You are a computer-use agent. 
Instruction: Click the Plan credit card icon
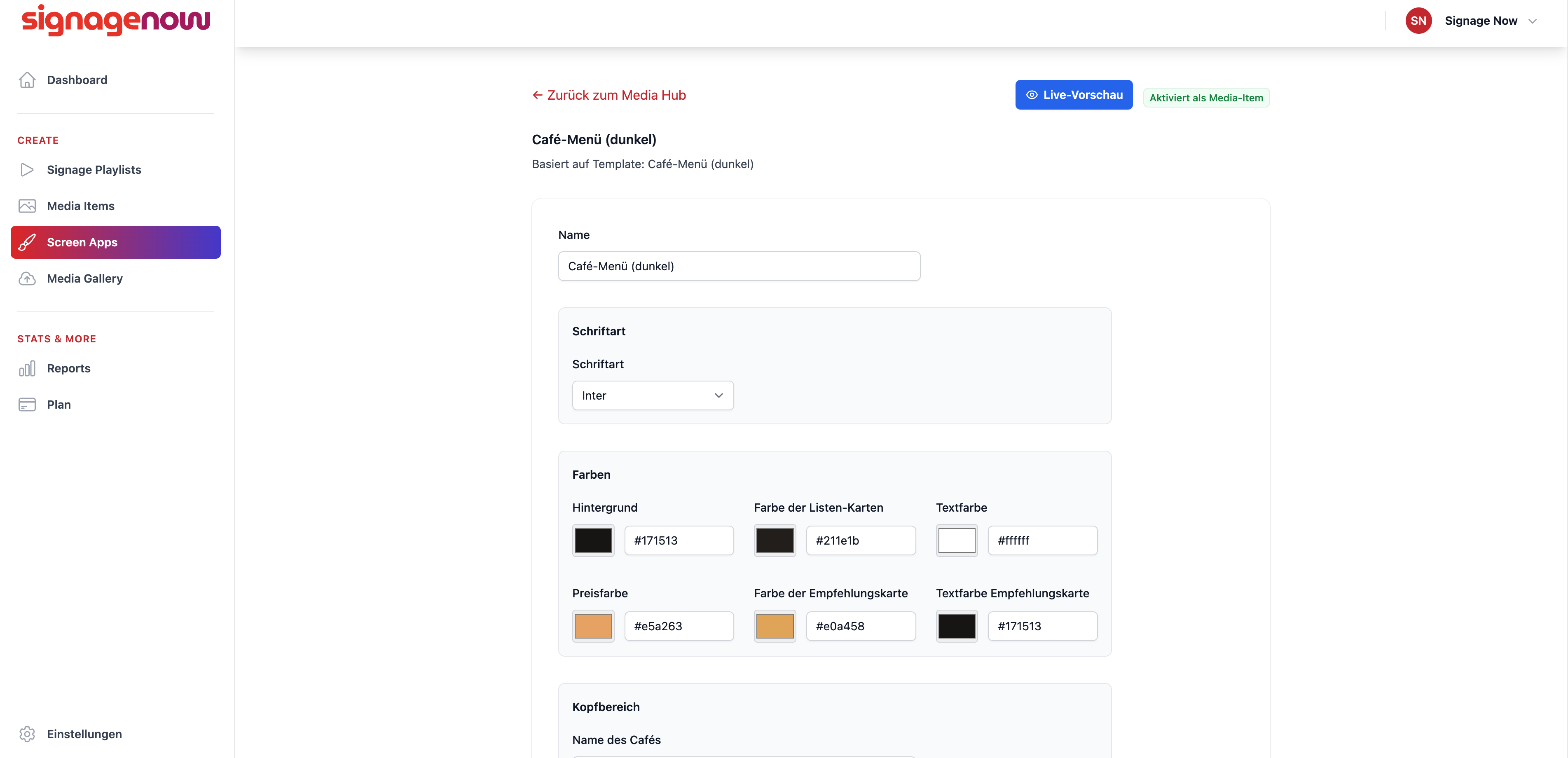(27, 404)
